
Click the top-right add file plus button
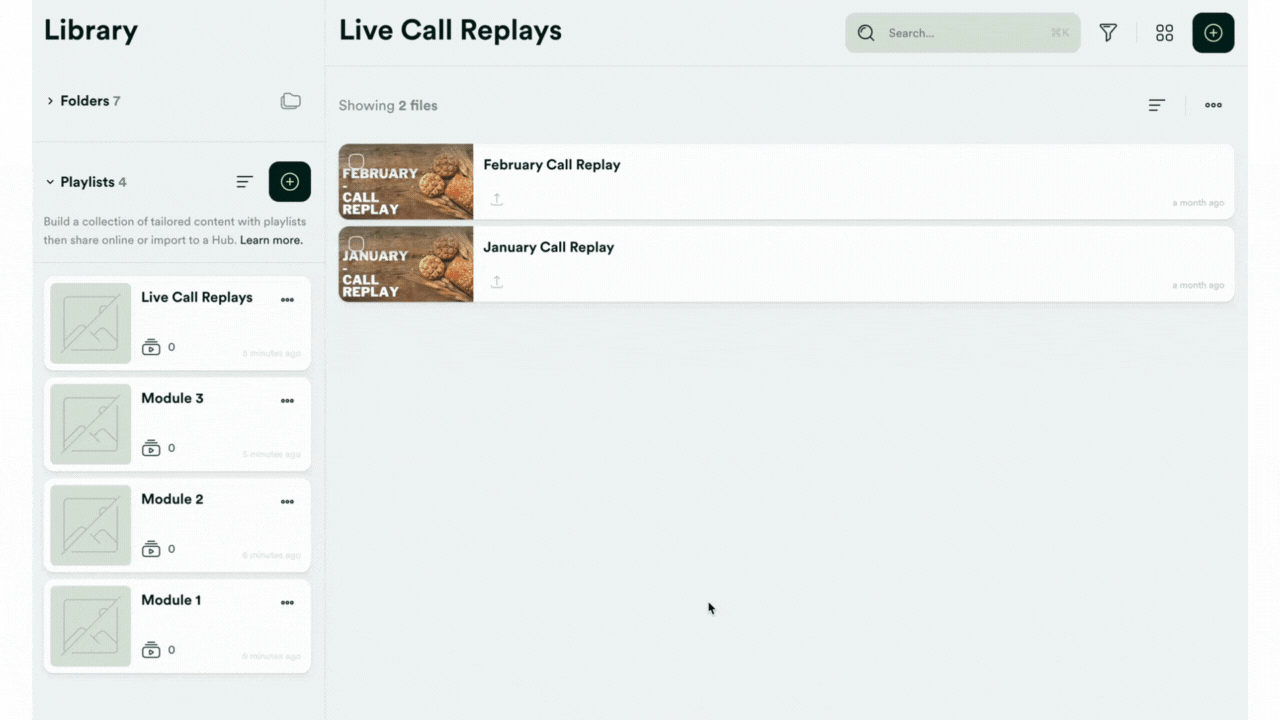(1213, 33)
